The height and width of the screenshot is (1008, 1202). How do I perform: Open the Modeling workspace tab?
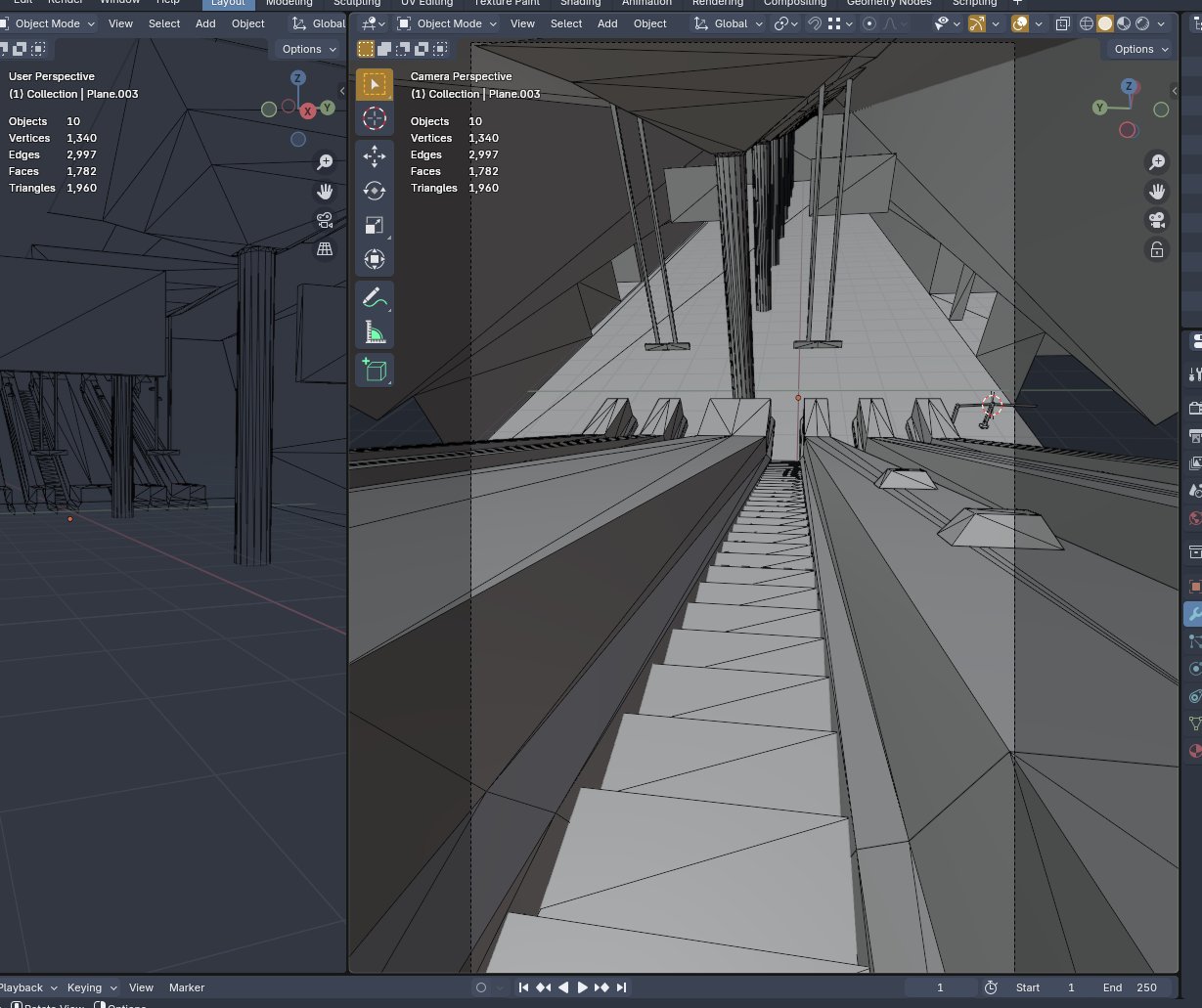[289, 3]
